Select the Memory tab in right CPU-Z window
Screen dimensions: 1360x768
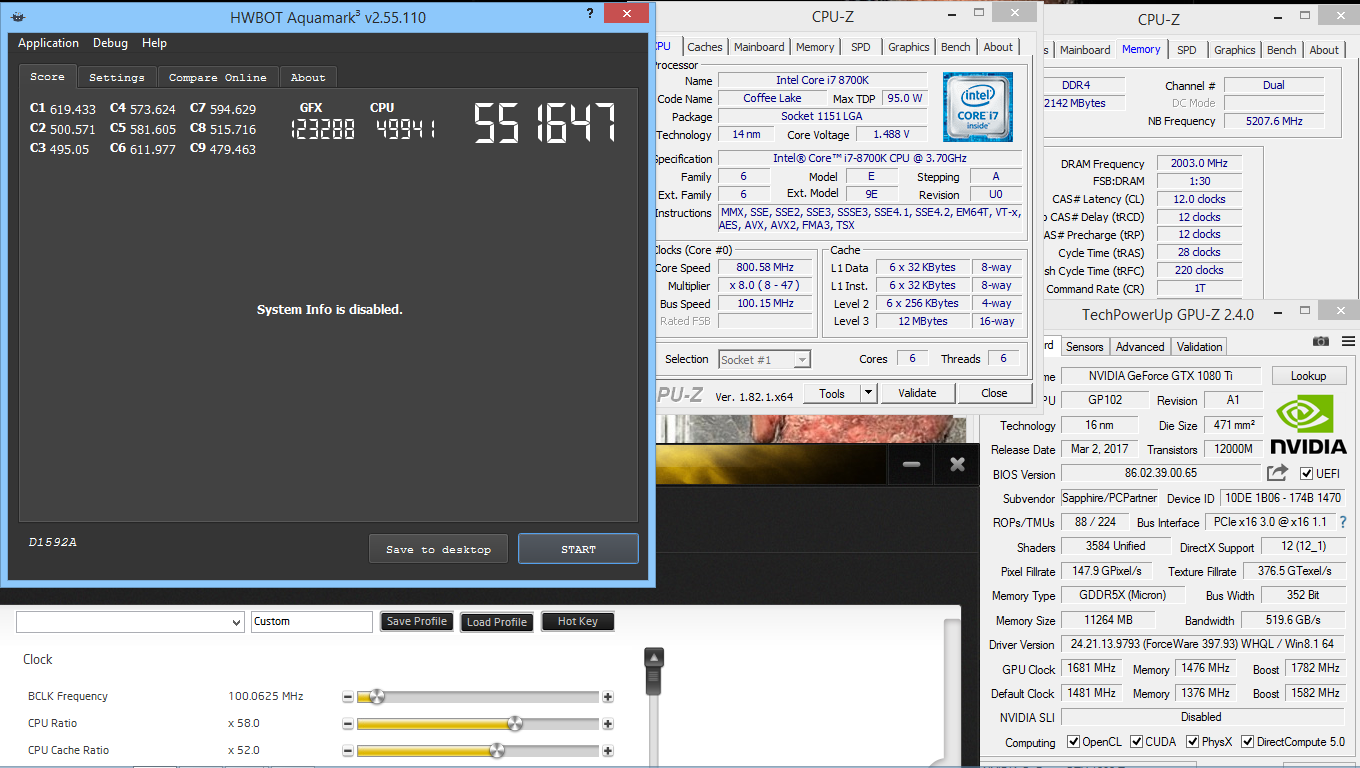point(1141,49)
